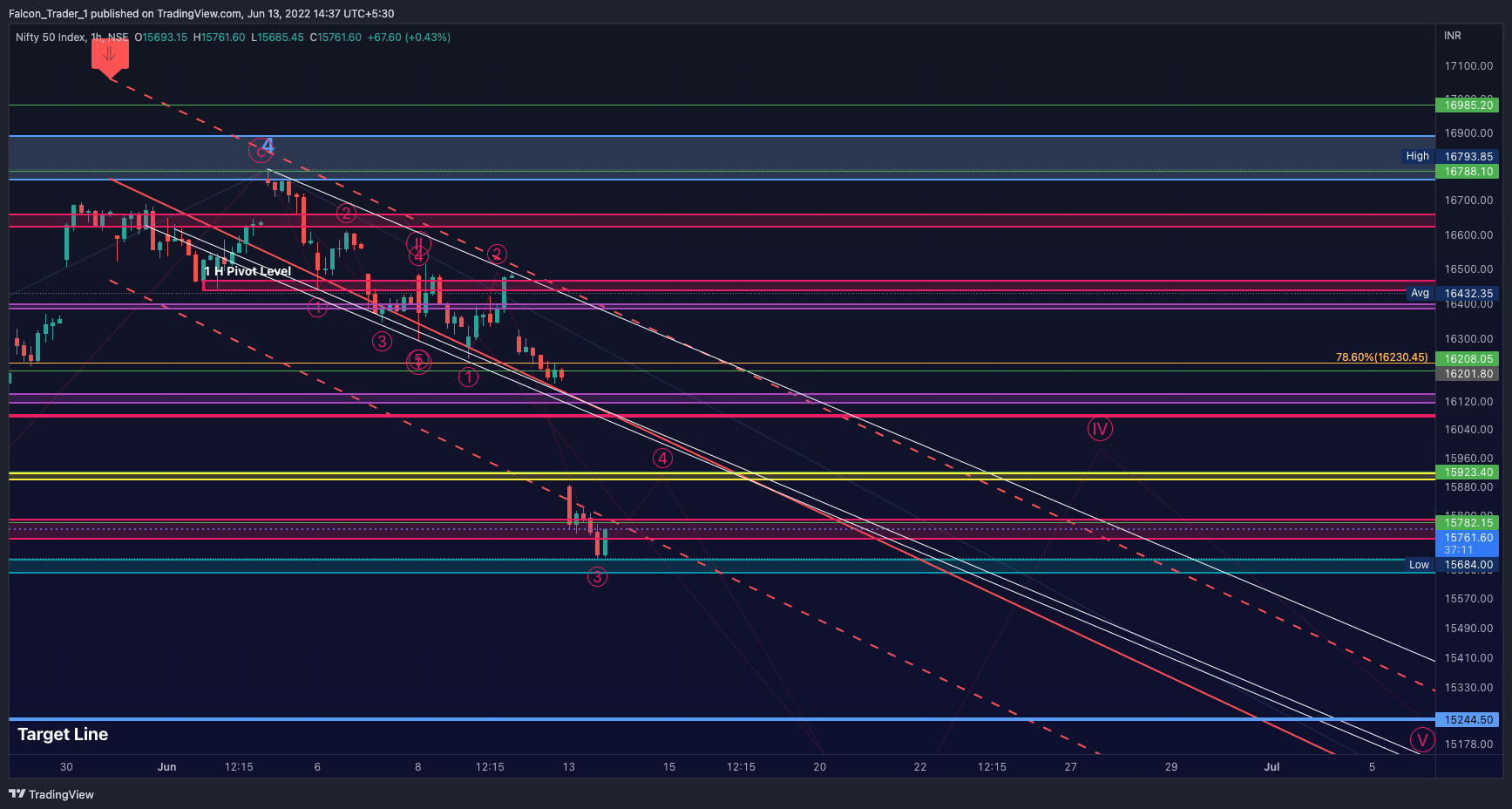The width and height of the screenshot is (1512, 809).
Task: Click the '13' date axis label
Action: click(x=569, y=767)
